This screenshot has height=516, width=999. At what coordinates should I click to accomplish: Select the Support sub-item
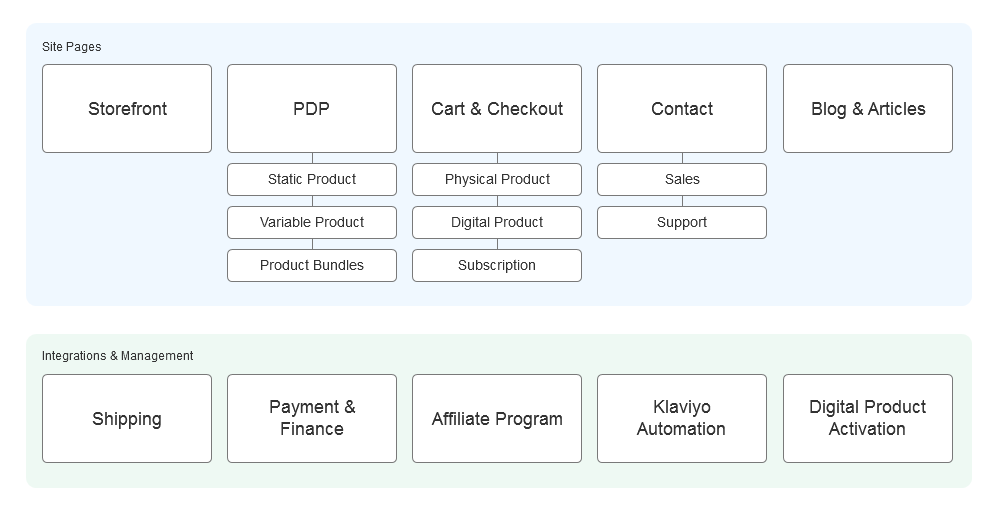pos(682,222)
